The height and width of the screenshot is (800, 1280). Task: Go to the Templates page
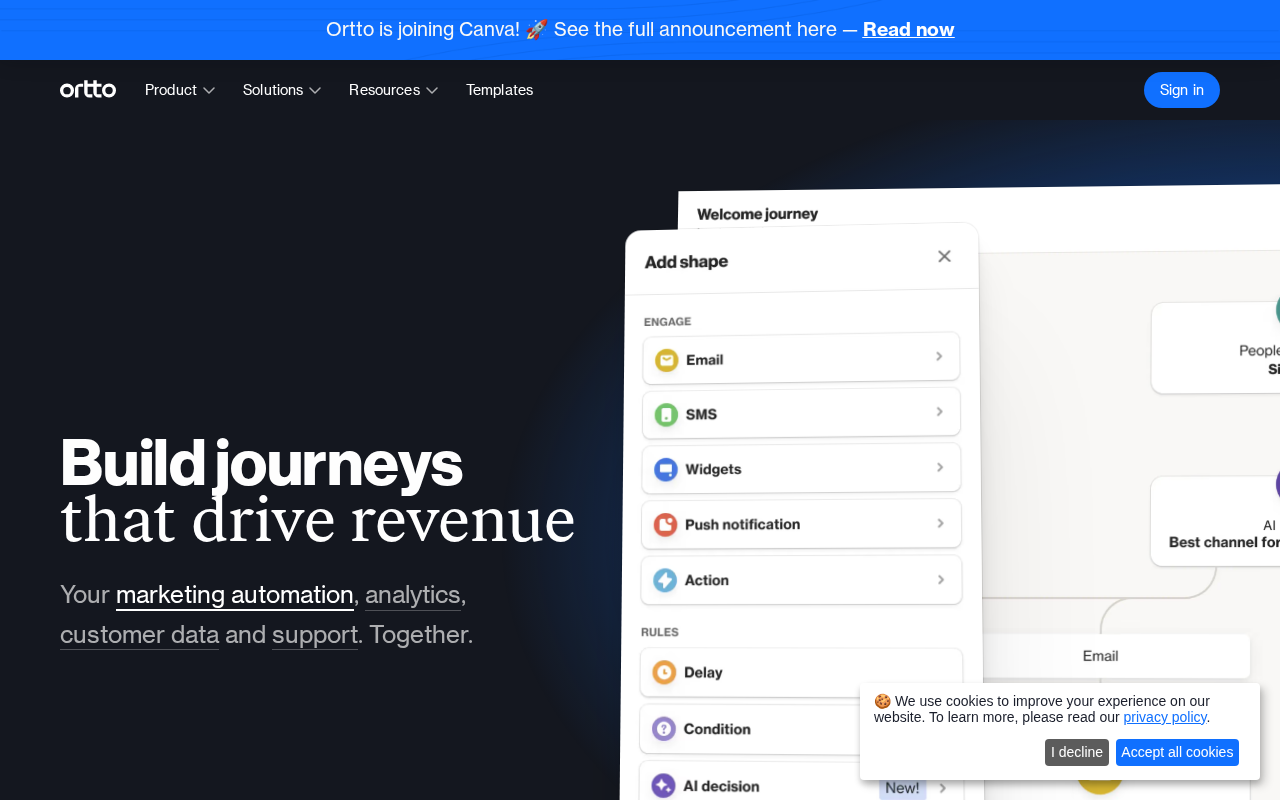pos(499,90)
